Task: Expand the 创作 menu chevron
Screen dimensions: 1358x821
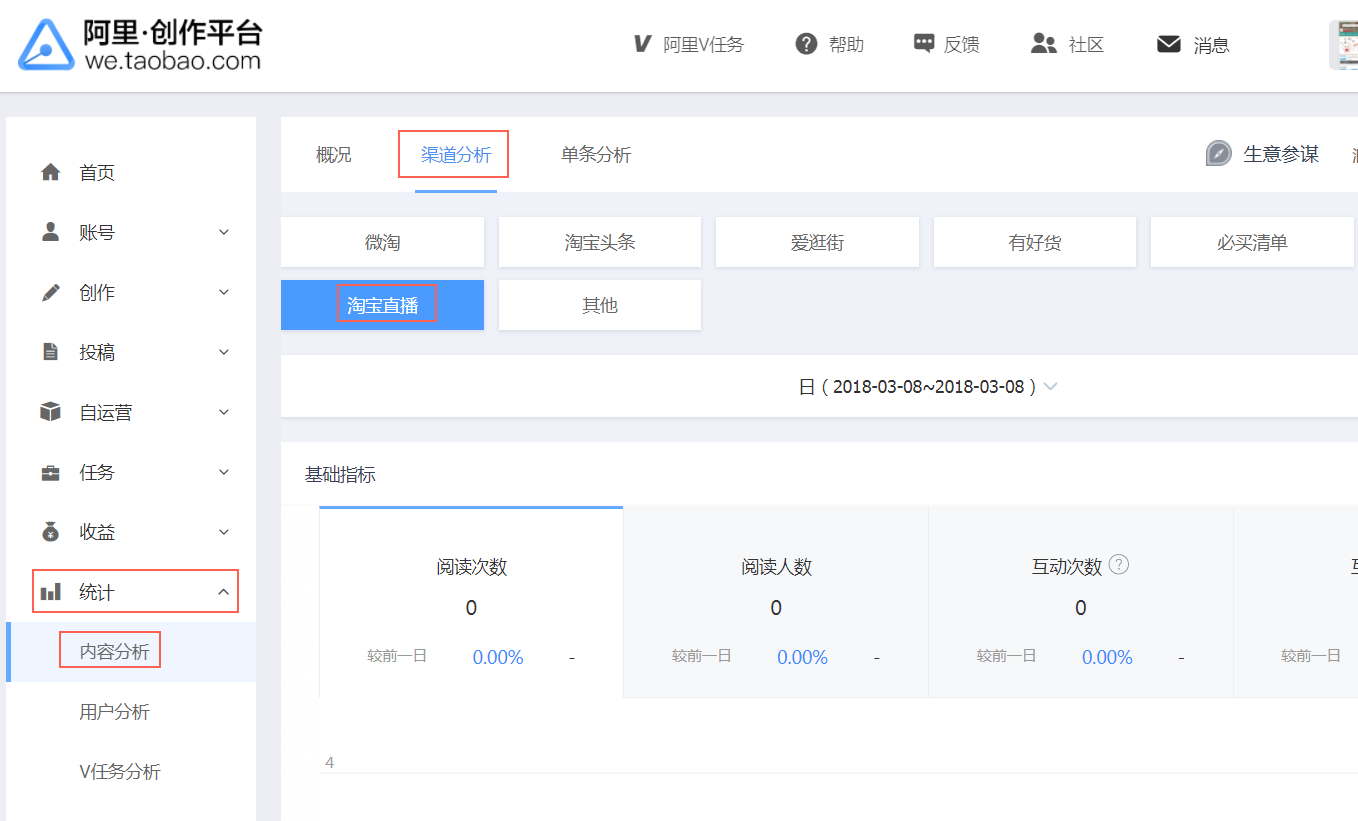Action: pyautogui.click(x=224, y=292)
